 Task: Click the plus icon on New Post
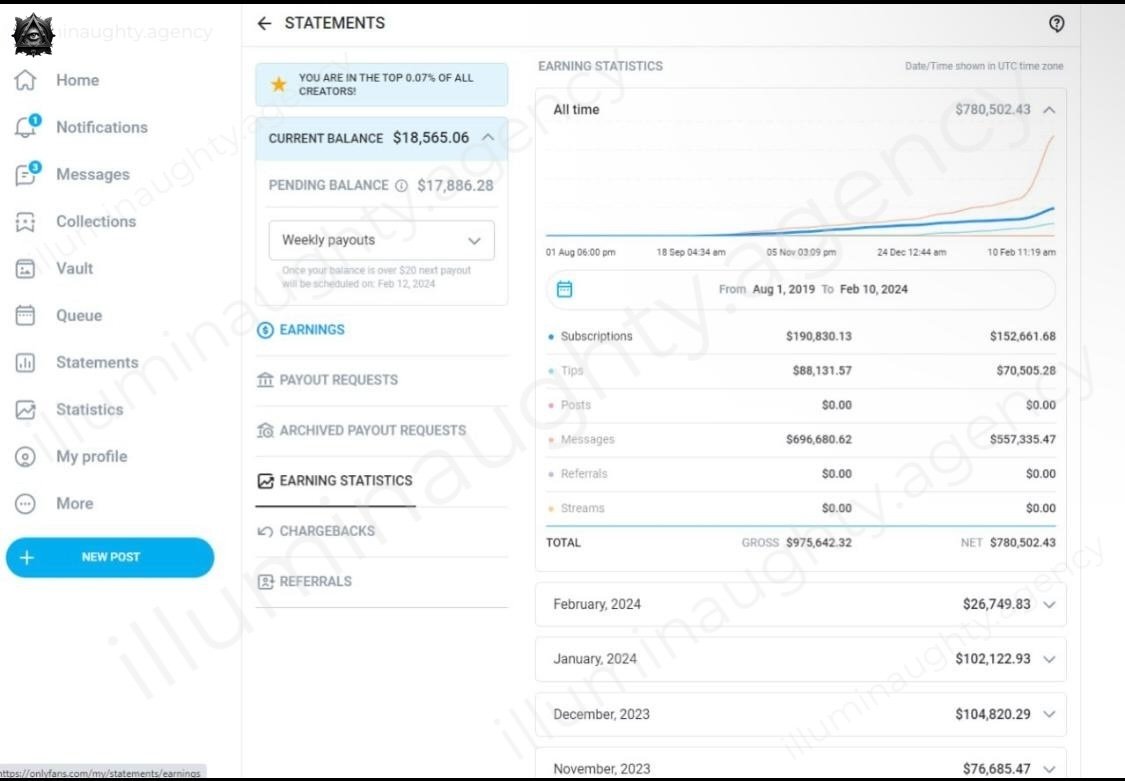click(27, 557)
